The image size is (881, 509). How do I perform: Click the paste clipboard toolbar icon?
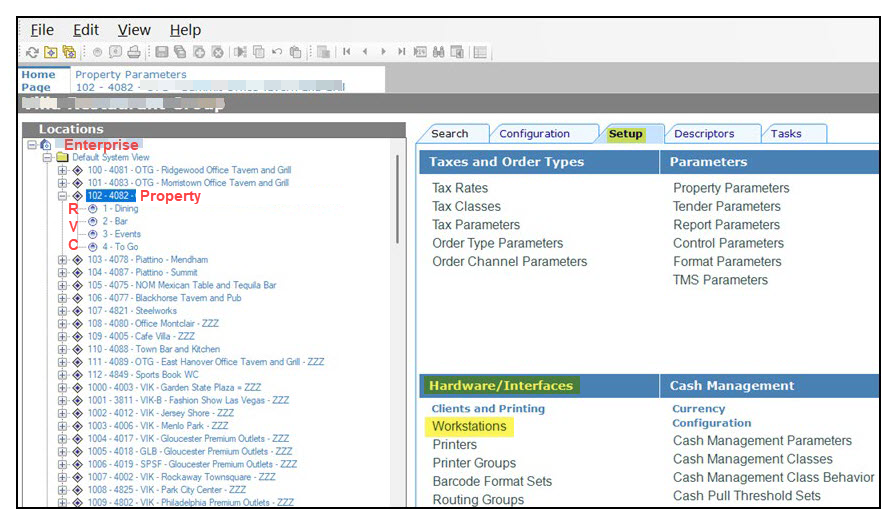[x=296, y=52]
